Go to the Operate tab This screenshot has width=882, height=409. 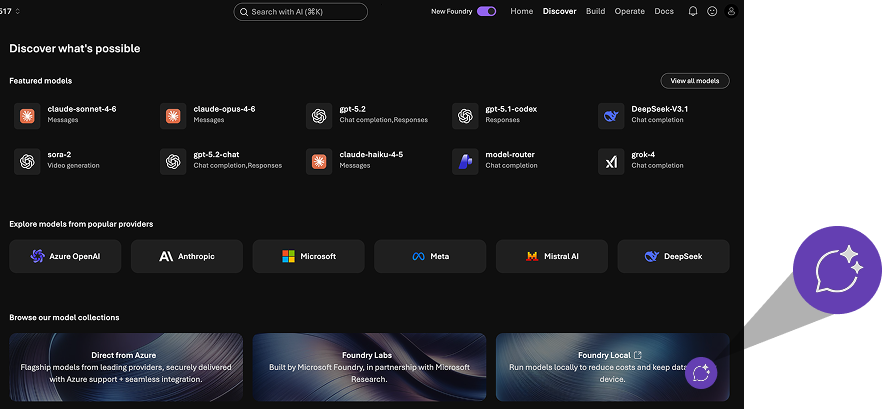(x=629, y=12)
